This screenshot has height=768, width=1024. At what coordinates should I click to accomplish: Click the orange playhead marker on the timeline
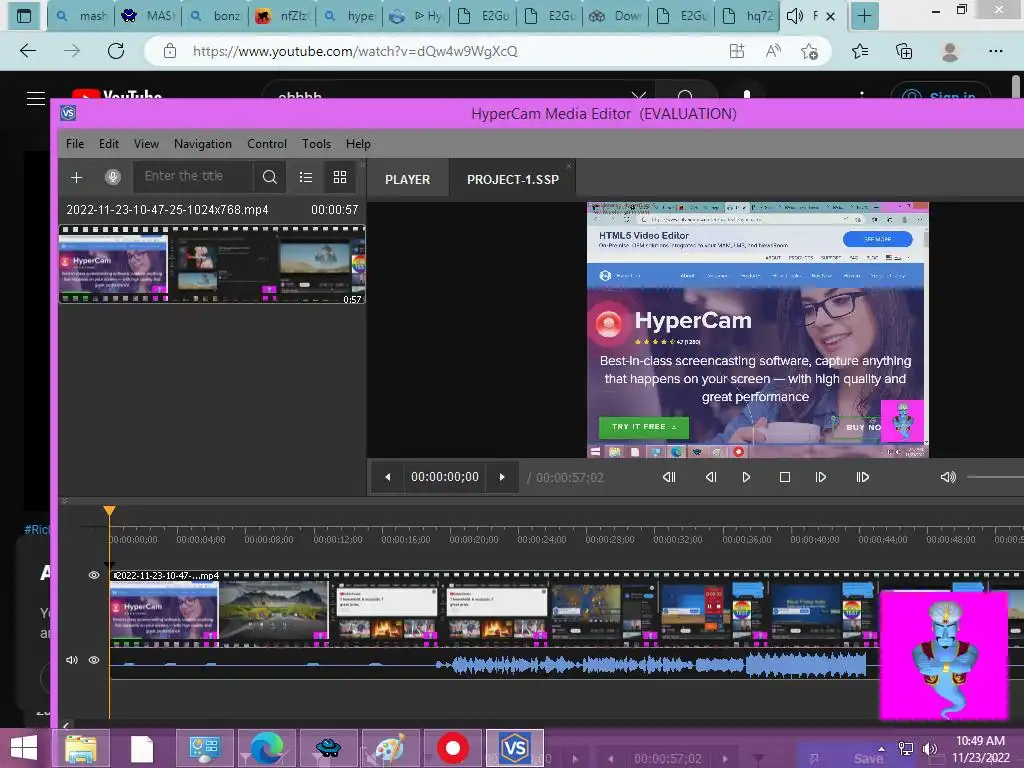tap(110, 511)
